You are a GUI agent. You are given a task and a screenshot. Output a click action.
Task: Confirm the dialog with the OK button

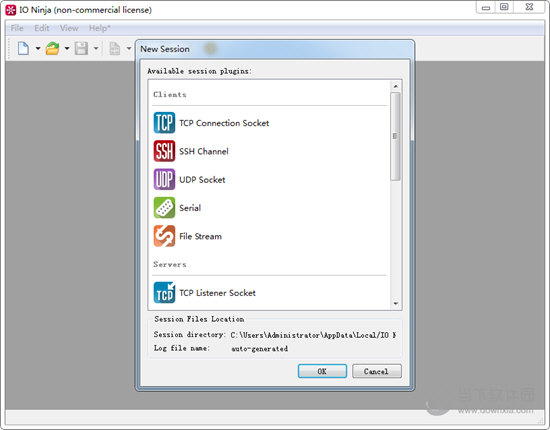322,371
